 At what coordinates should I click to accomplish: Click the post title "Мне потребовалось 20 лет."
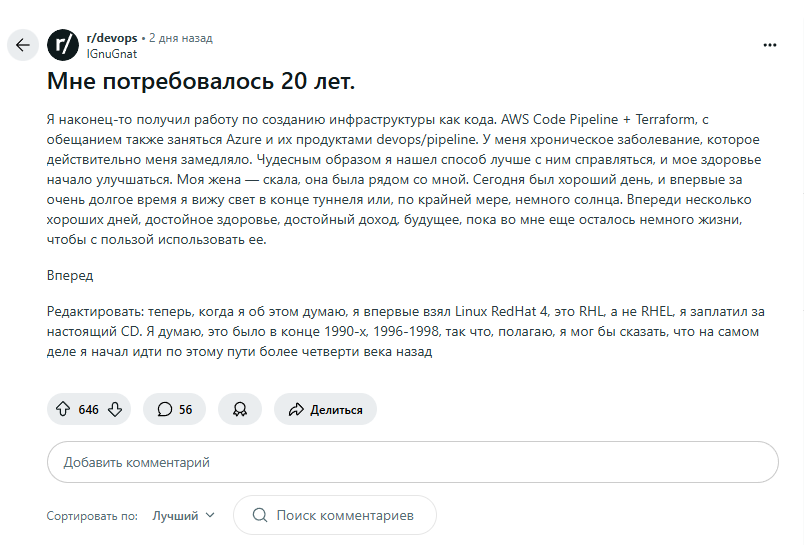[x=201, y=80]
